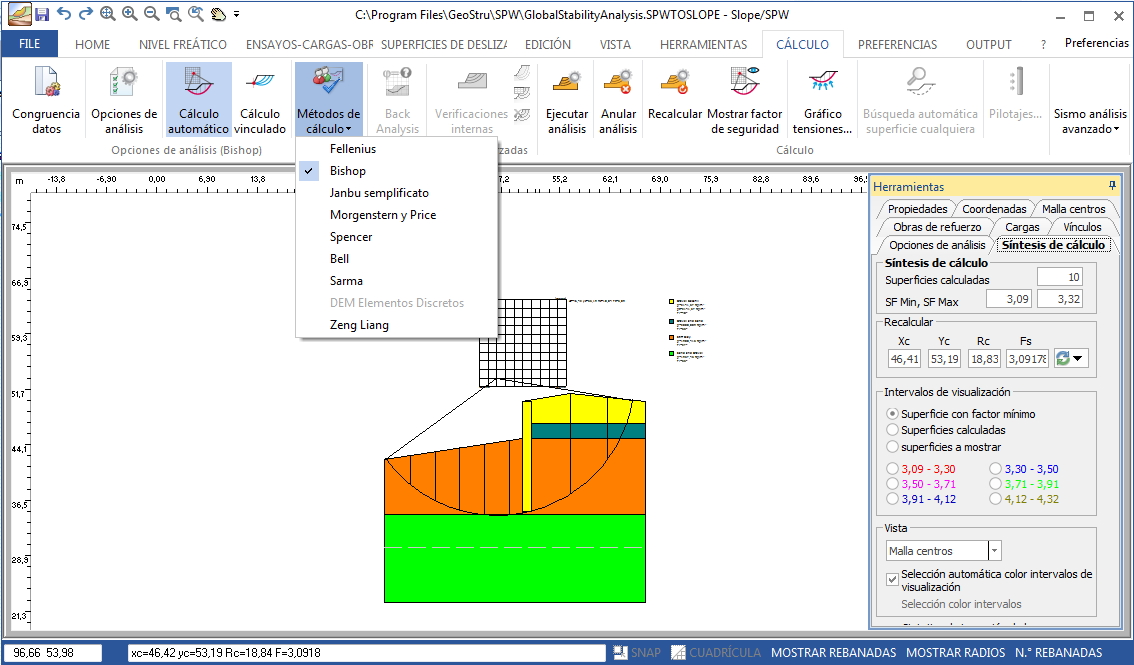Image resolution: width=1134 pixels, height=665 pixels.
Task: Expand the Malla centros combo box
Action: point(994,551)
